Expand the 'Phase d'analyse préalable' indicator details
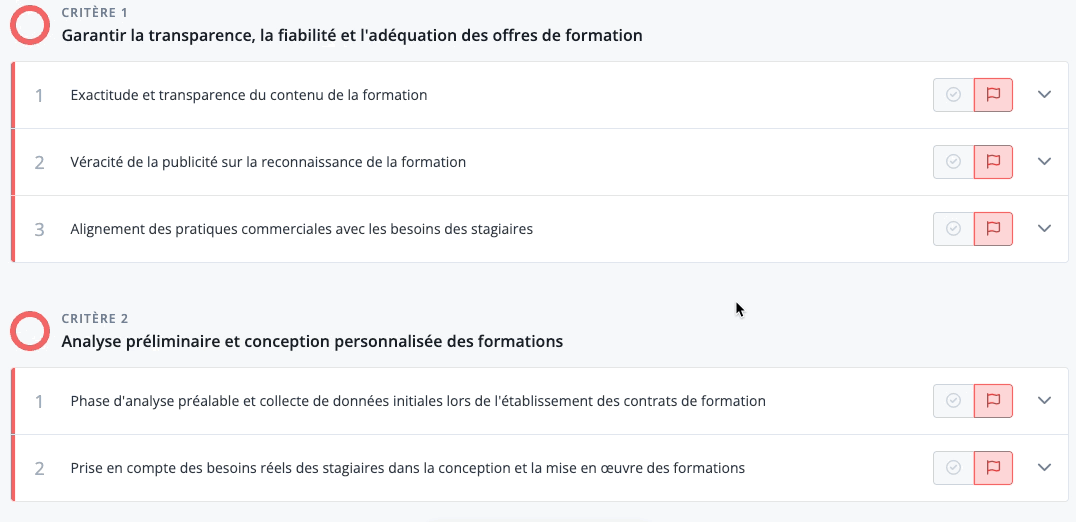The image size is (1076, 522). point(1045,401)
